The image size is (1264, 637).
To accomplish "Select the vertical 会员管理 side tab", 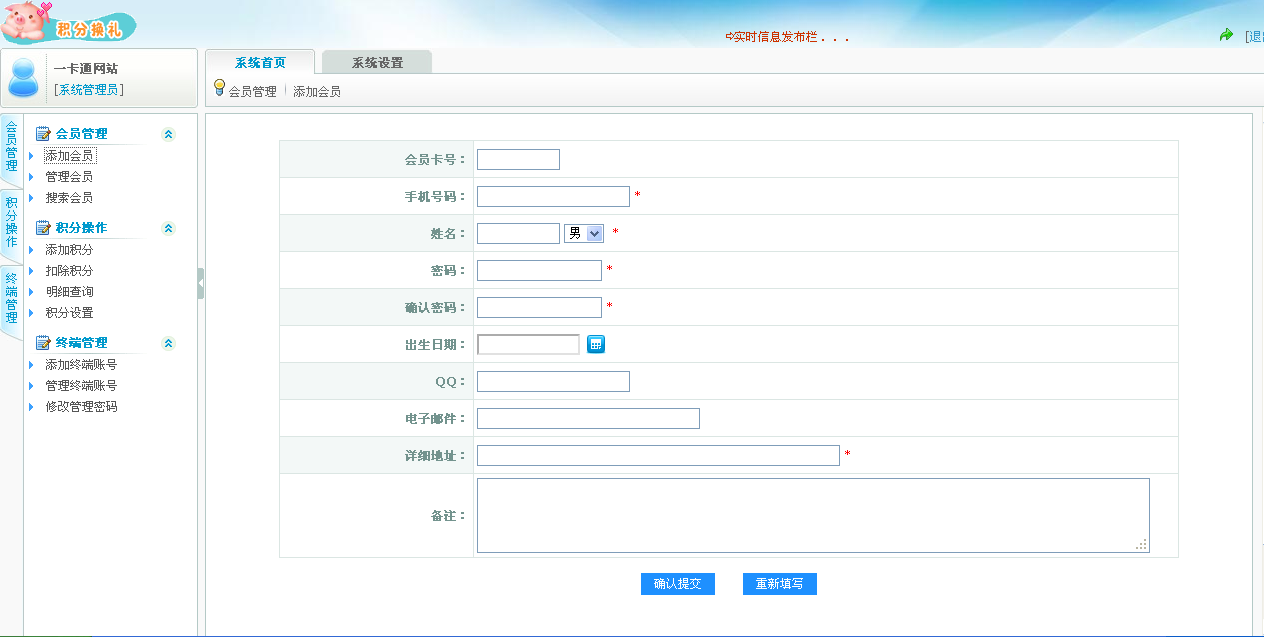I will (x=11, y=146).
